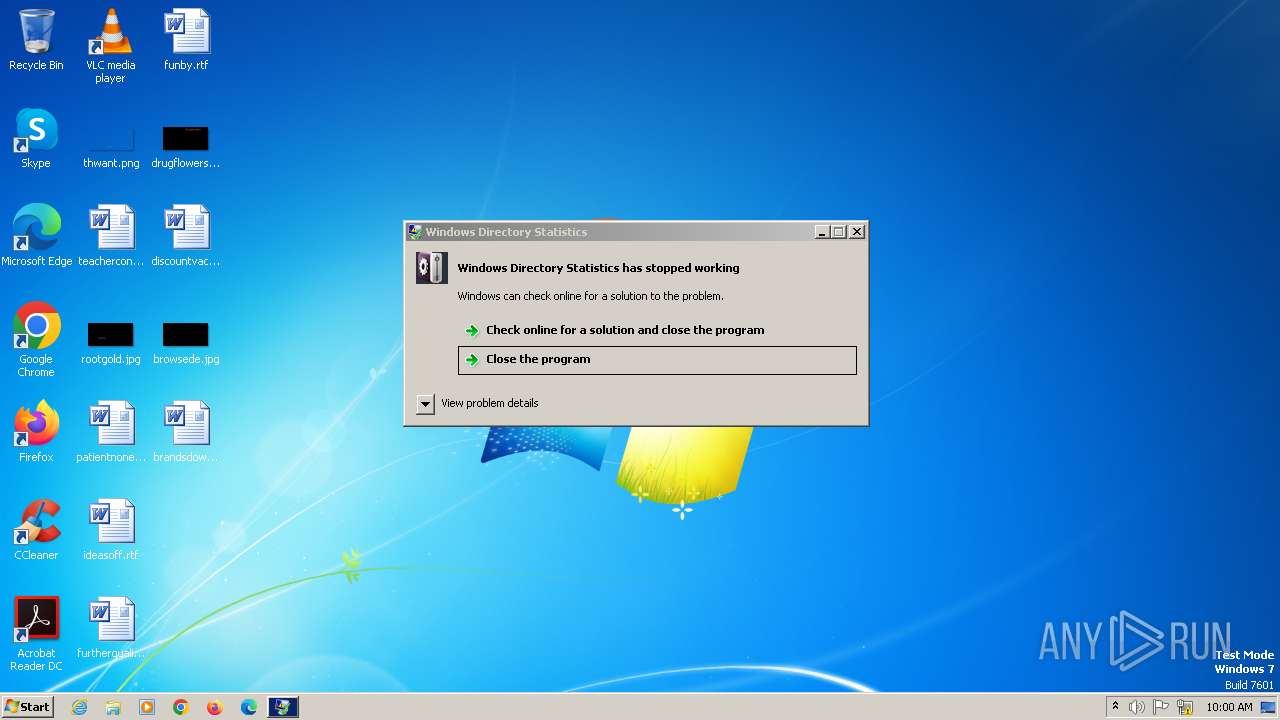The width and height of the screenshot is (1280, 720).
Task: Open media player taskbar icon
Action: click(x=147, y=707)
